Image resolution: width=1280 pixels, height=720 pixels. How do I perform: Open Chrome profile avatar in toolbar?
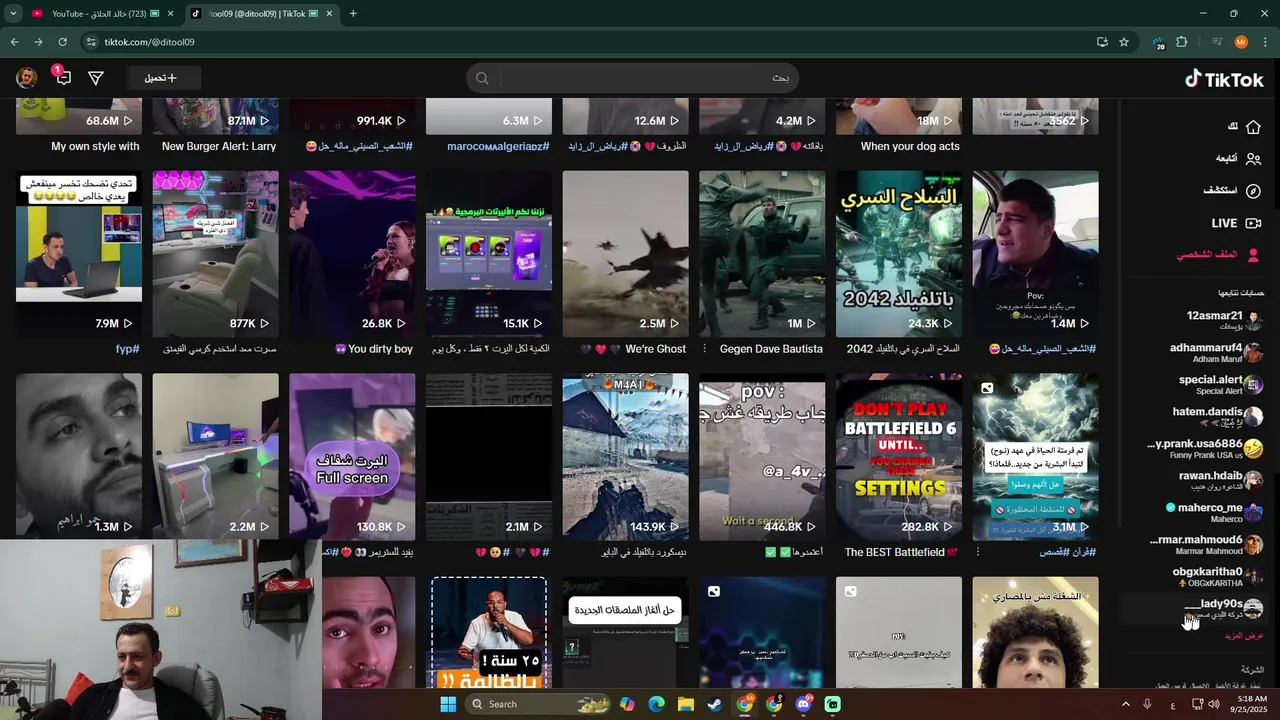point(1241,42)
